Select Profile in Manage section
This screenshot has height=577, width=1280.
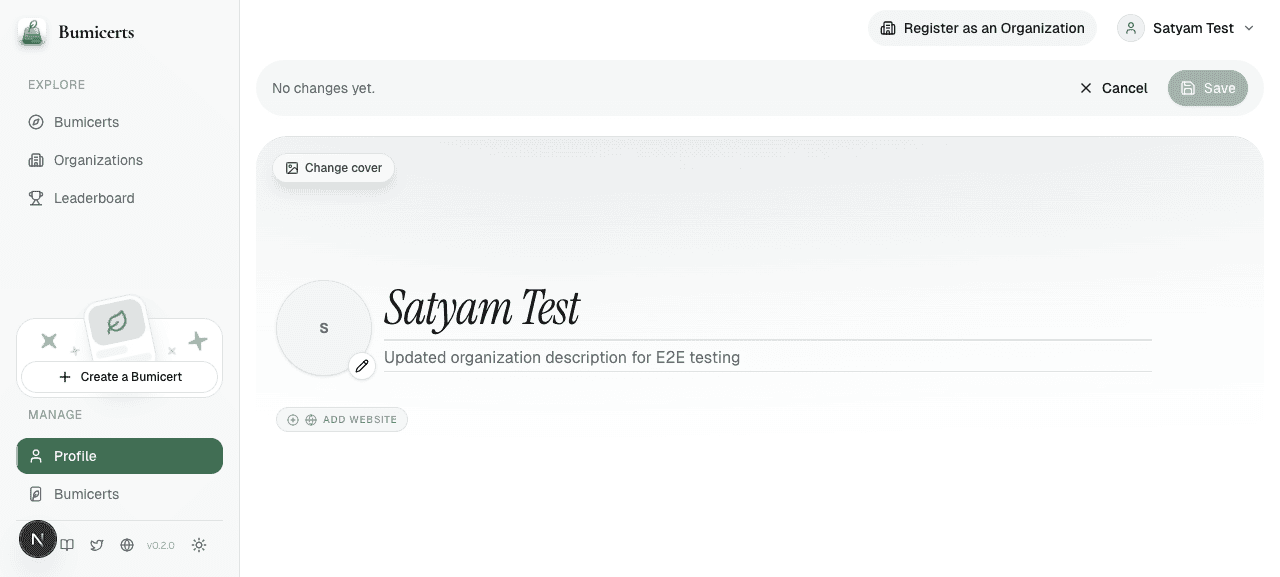pos(119,456)
